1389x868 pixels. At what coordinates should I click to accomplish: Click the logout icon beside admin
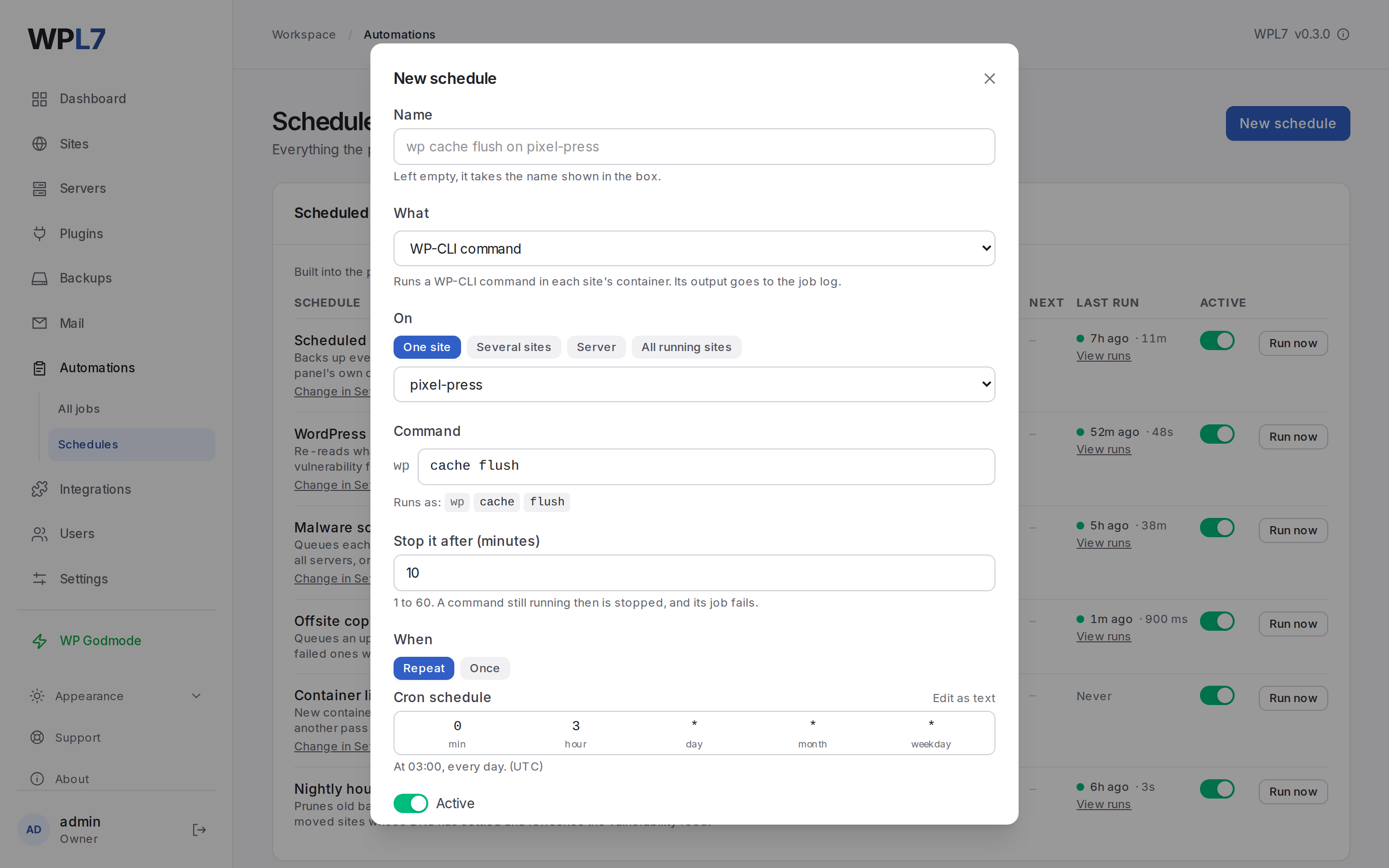pos(199,829)
